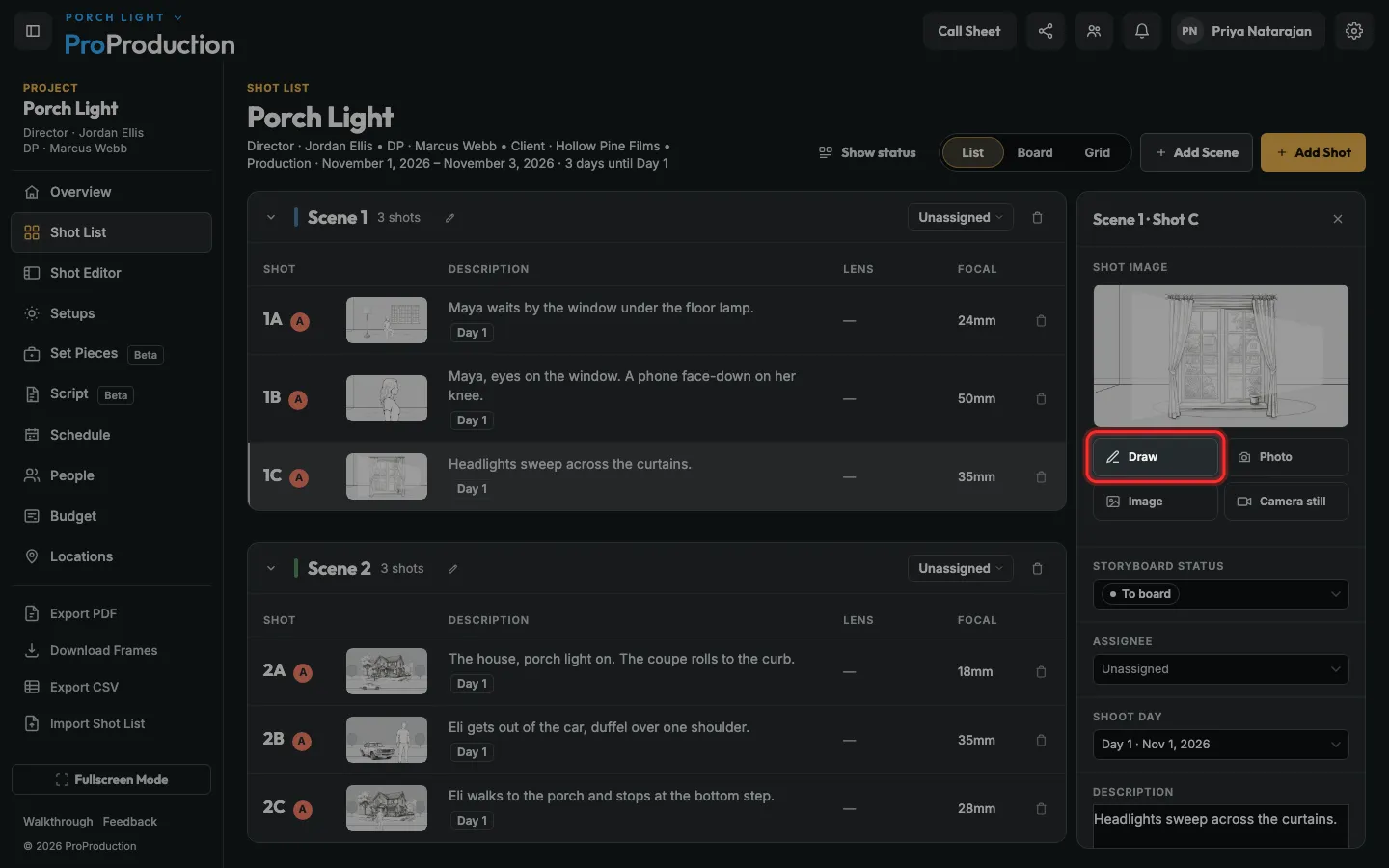Open Locations in sidebar
Viewport: 1389px width, 868px height.
[111, 556]
